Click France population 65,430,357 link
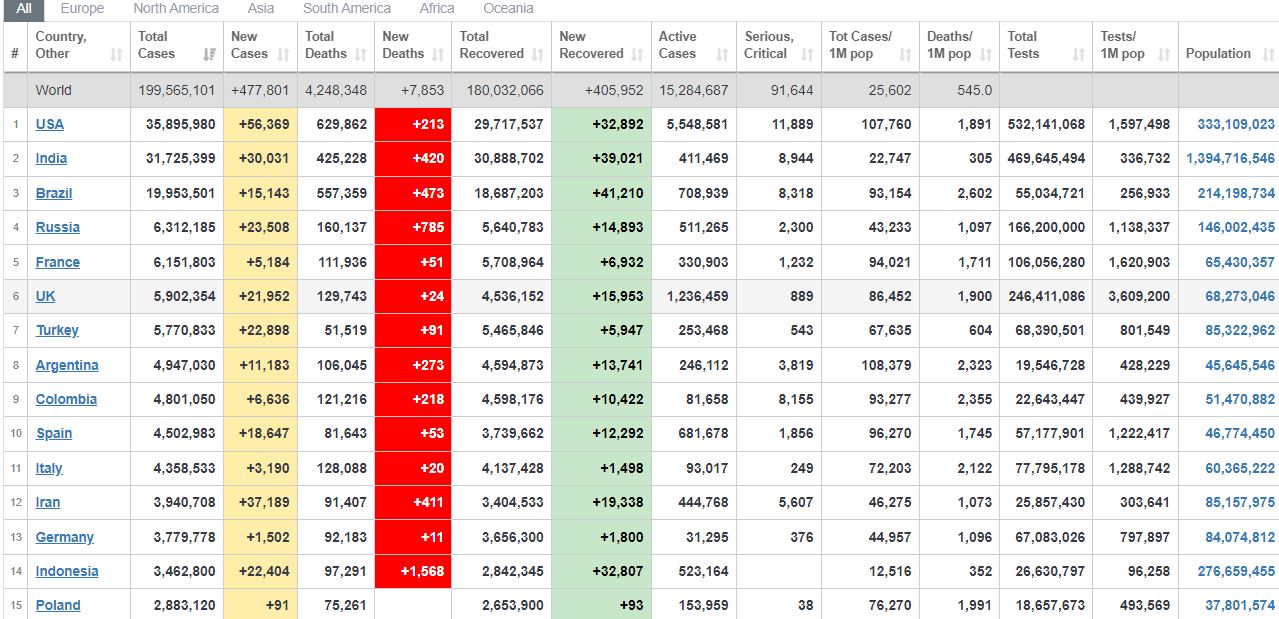 (1240, 262)
